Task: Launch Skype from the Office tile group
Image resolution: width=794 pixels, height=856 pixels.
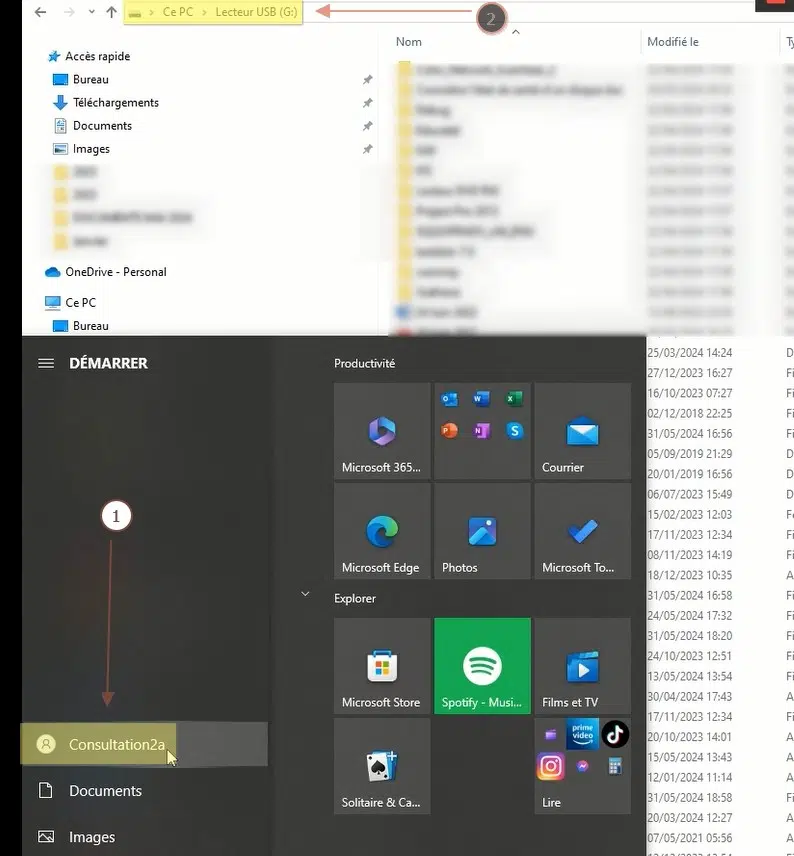Action: pos(514,431)
